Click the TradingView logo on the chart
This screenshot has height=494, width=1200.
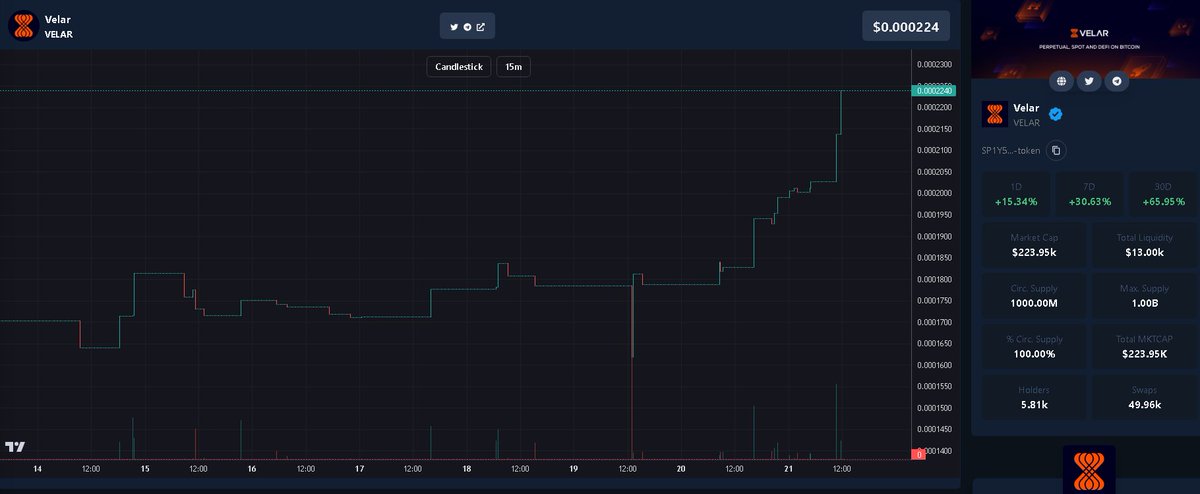(15, 446)
